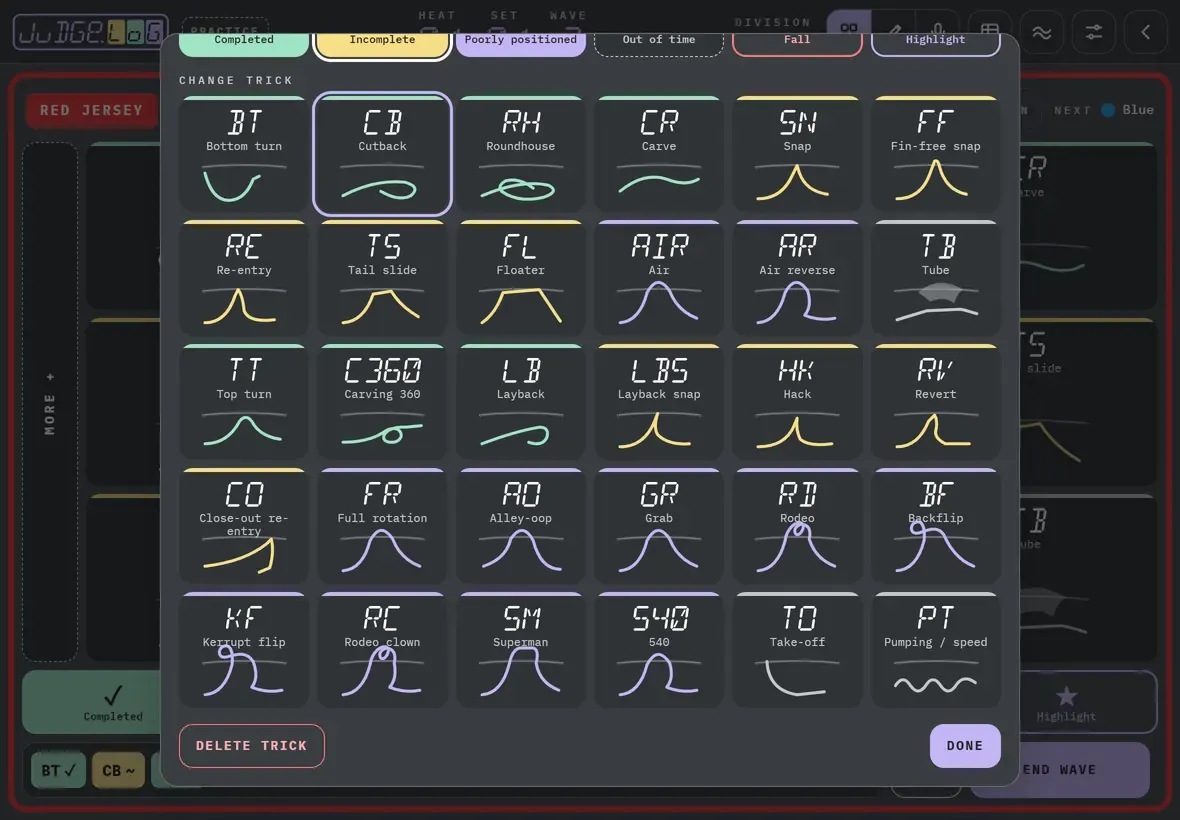This screenshot has width=1180, height=820.
Task: Toggle the Fall status option
Action: pos(797,43)
